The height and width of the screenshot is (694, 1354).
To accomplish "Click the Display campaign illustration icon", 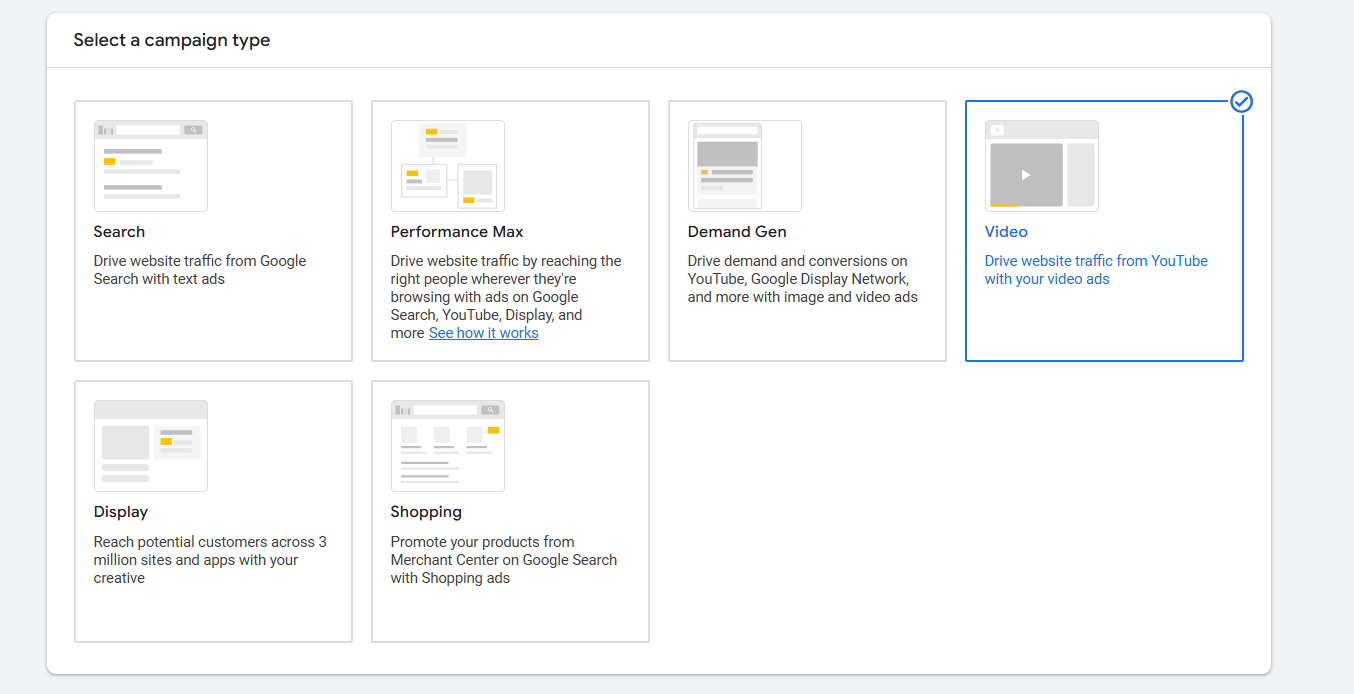I will click(x=150, y=446).
